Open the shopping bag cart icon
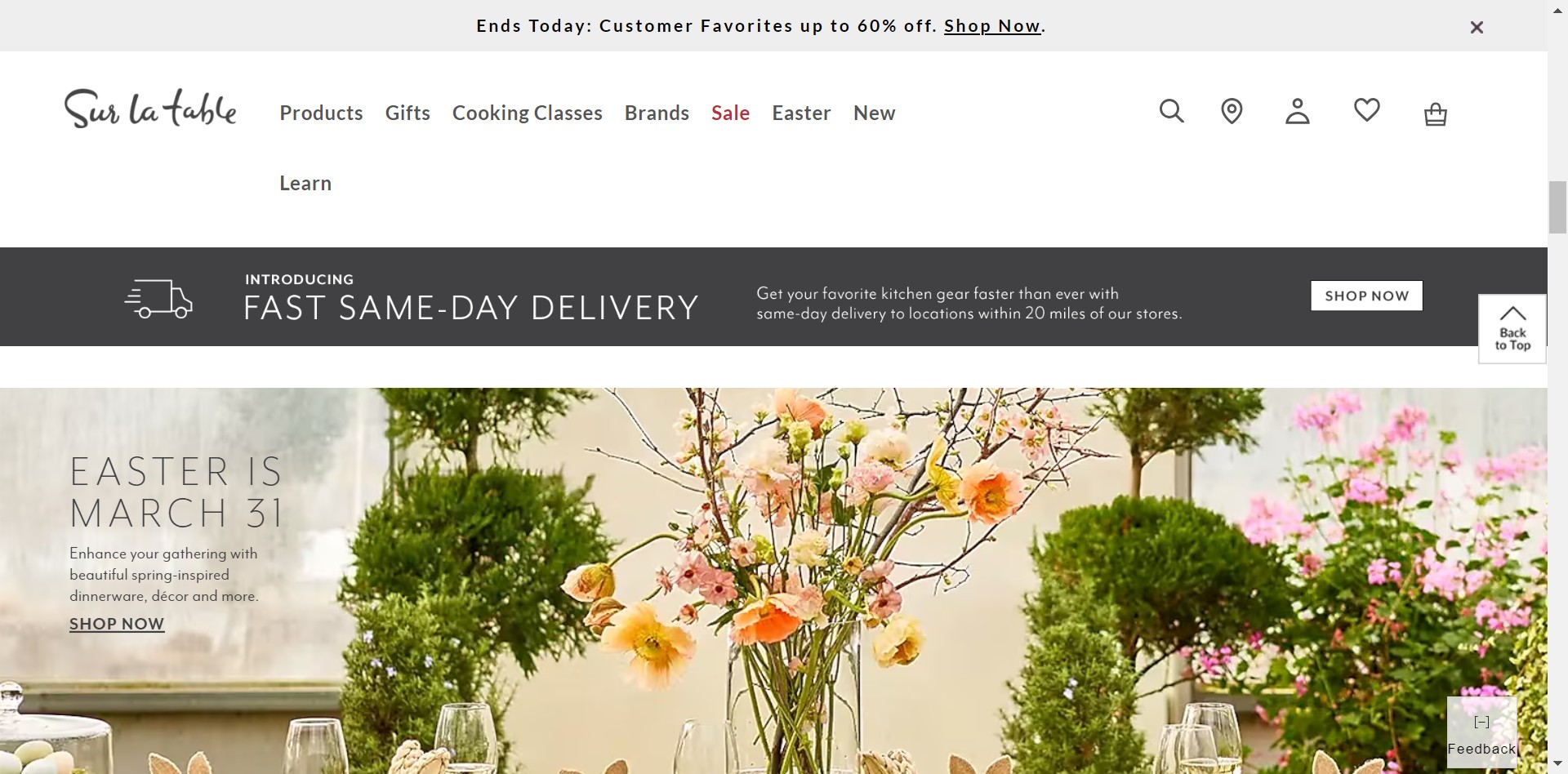 (x=1435, y=113)
